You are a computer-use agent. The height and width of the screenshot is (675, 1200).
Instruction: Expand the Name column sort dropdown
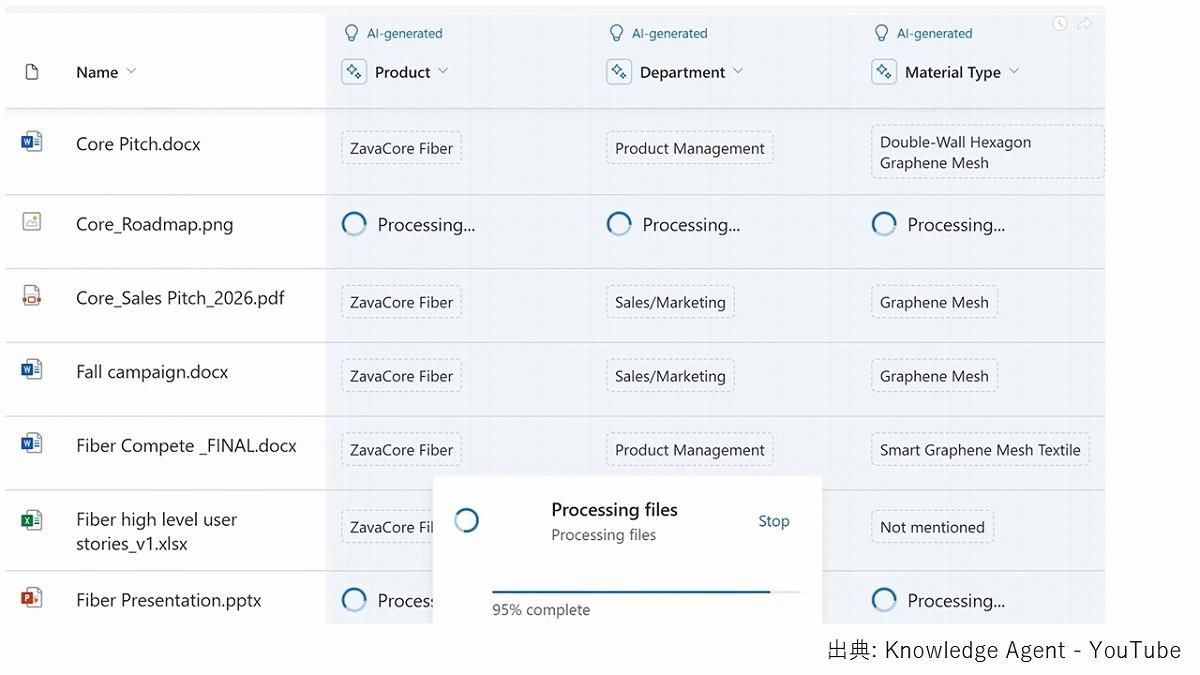click(131, 72)
